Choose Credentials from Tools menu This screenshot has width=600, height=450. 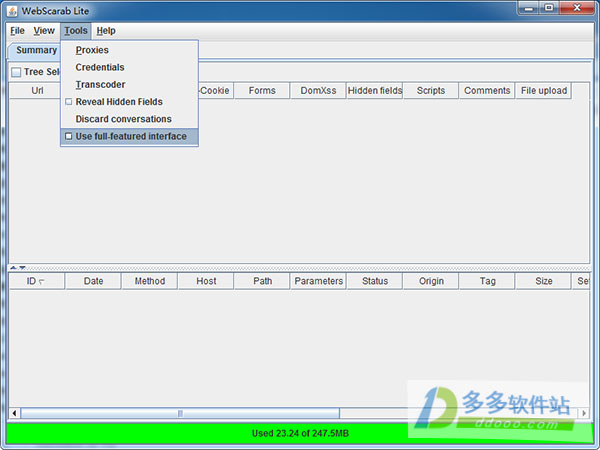129,67
